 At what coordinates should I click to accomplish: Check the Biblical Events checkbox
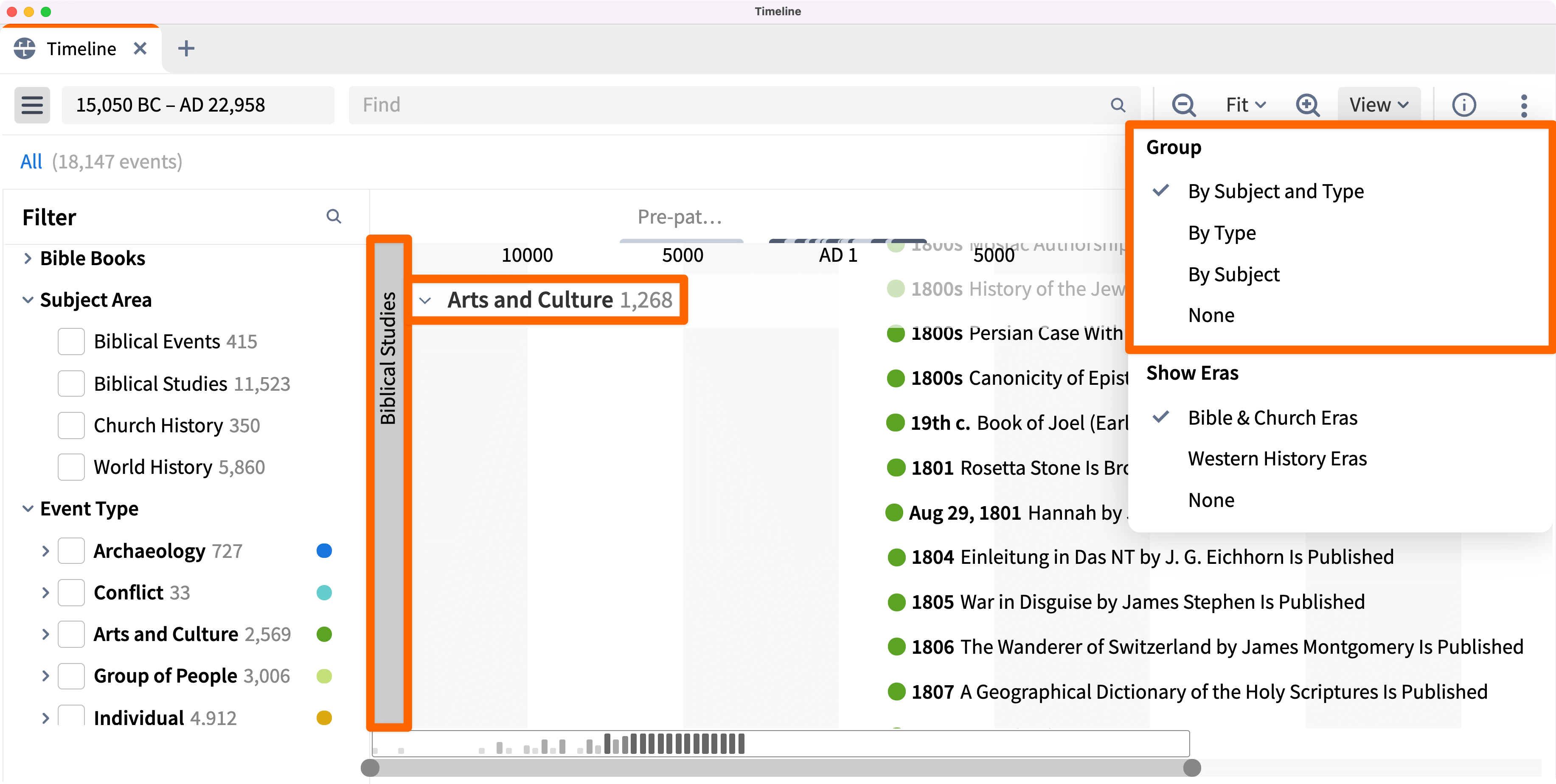[71, 342]
